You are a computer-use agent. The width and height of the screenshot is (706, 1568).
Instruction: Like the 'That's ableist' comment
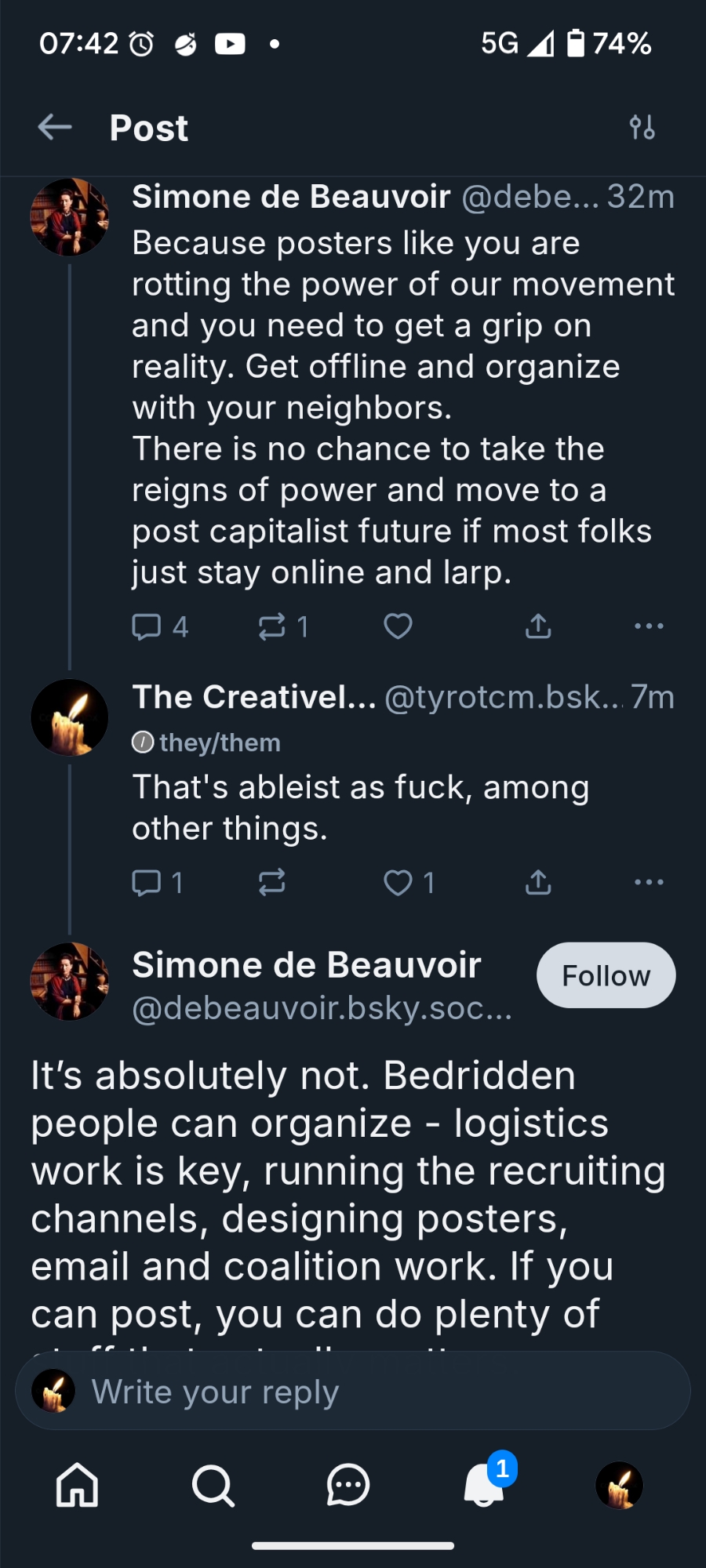pyautogui.click(x=398, y=883)
